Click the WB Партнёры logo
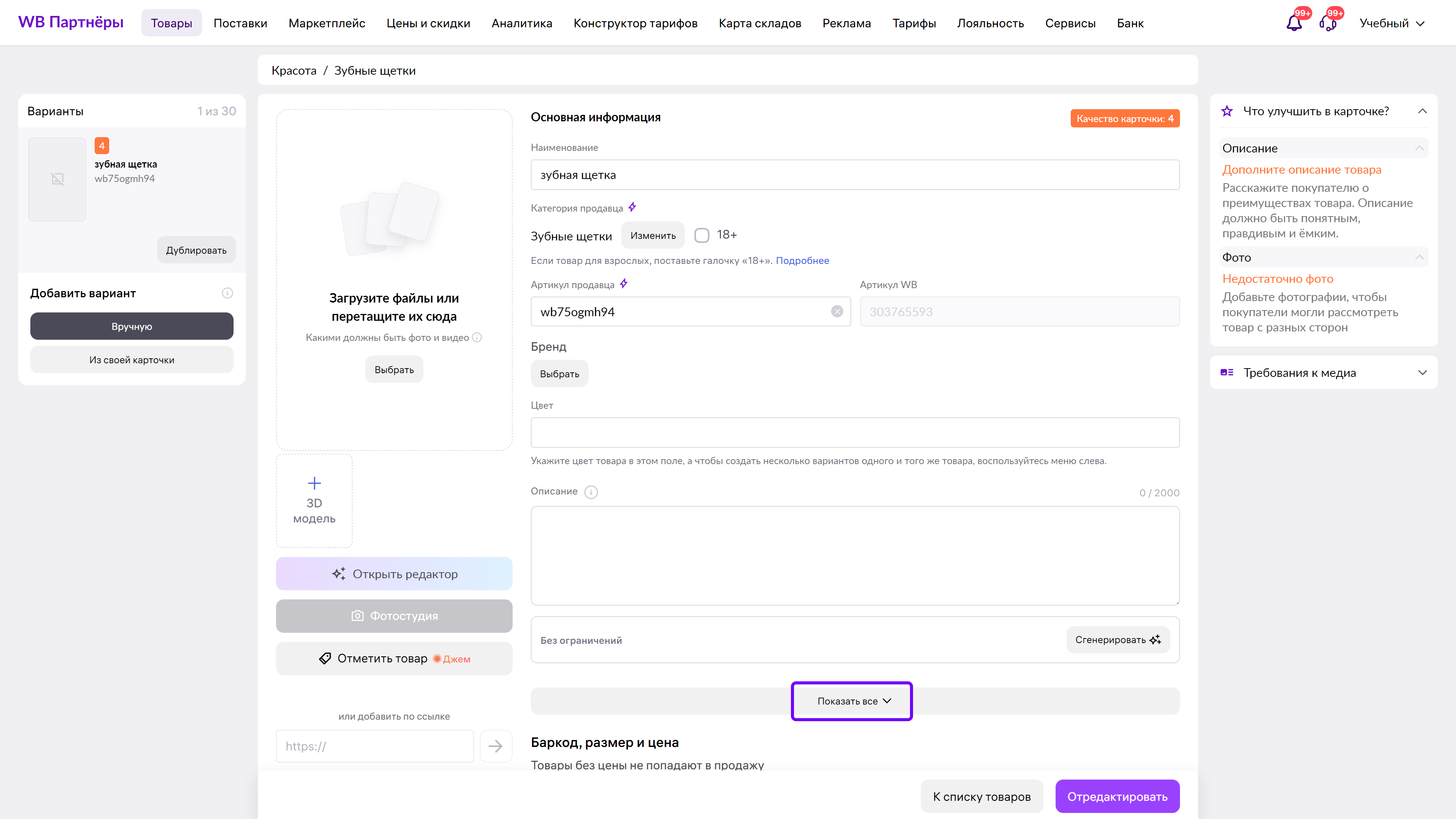The width and height of the screenshot is (1456, 819). click(71, 22)
